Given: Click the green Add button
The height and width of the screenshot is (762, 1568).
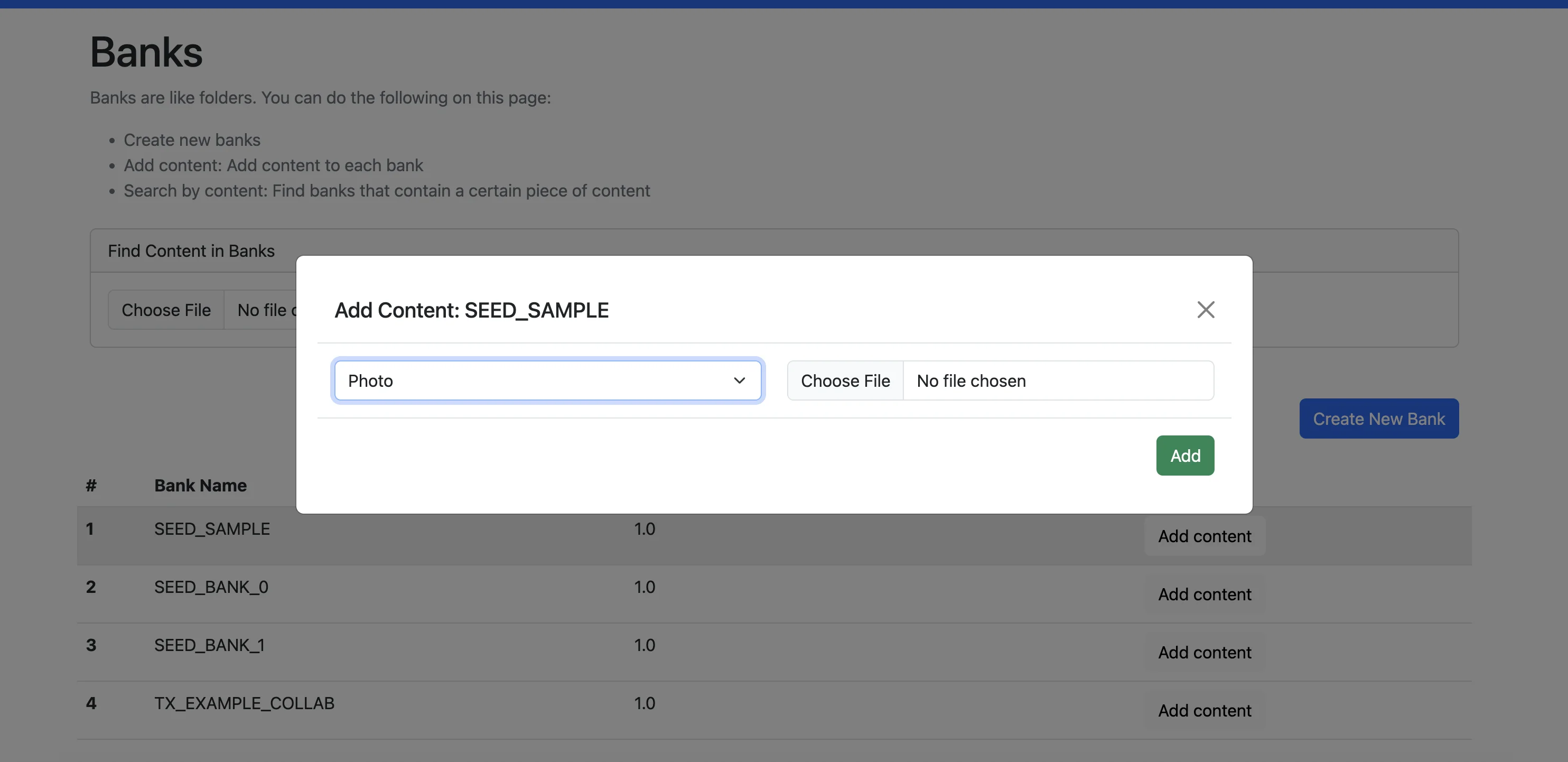Looking at the screenshot, I should (1185, 456).
